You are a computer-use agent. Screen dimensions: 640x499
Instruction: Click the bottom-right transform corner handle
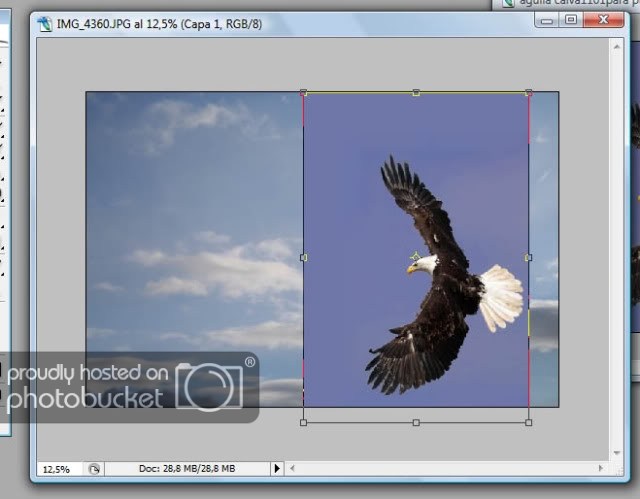[x=528, y=422]
